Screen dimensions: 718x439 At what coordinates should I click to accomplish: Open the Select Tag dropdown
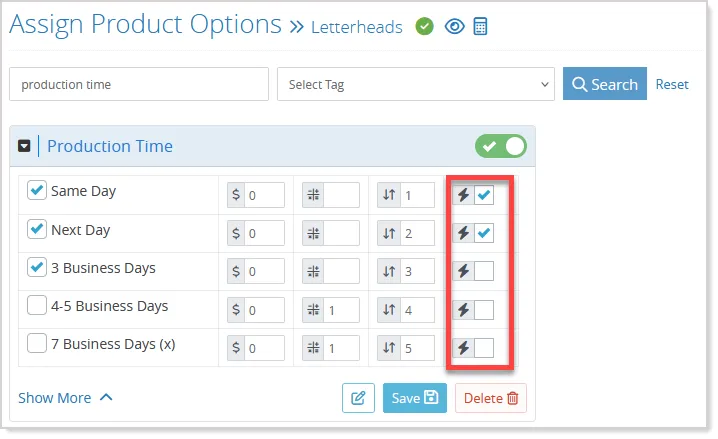416,84
